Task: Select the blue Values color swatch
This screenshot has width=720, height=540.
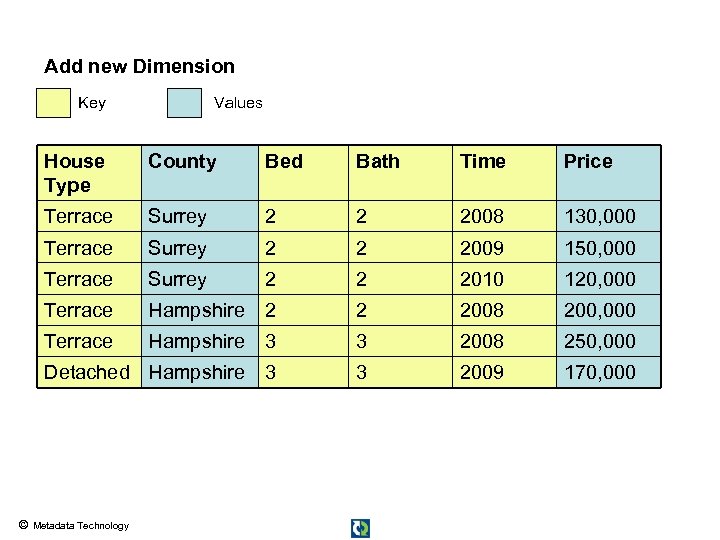Action: point(184,103)
